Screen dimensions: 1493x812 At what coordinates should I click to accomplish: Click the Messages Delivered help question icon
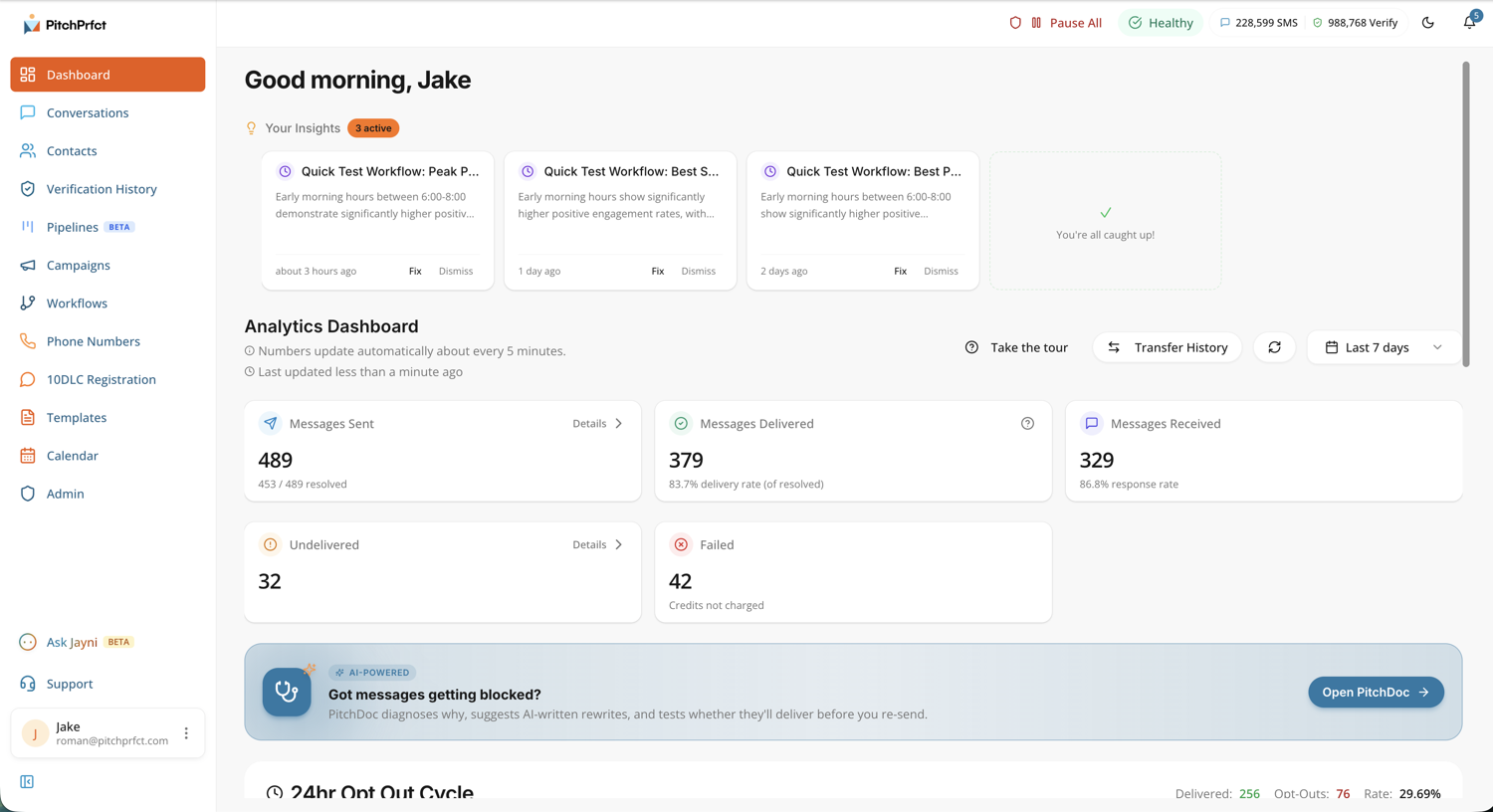1028,424
